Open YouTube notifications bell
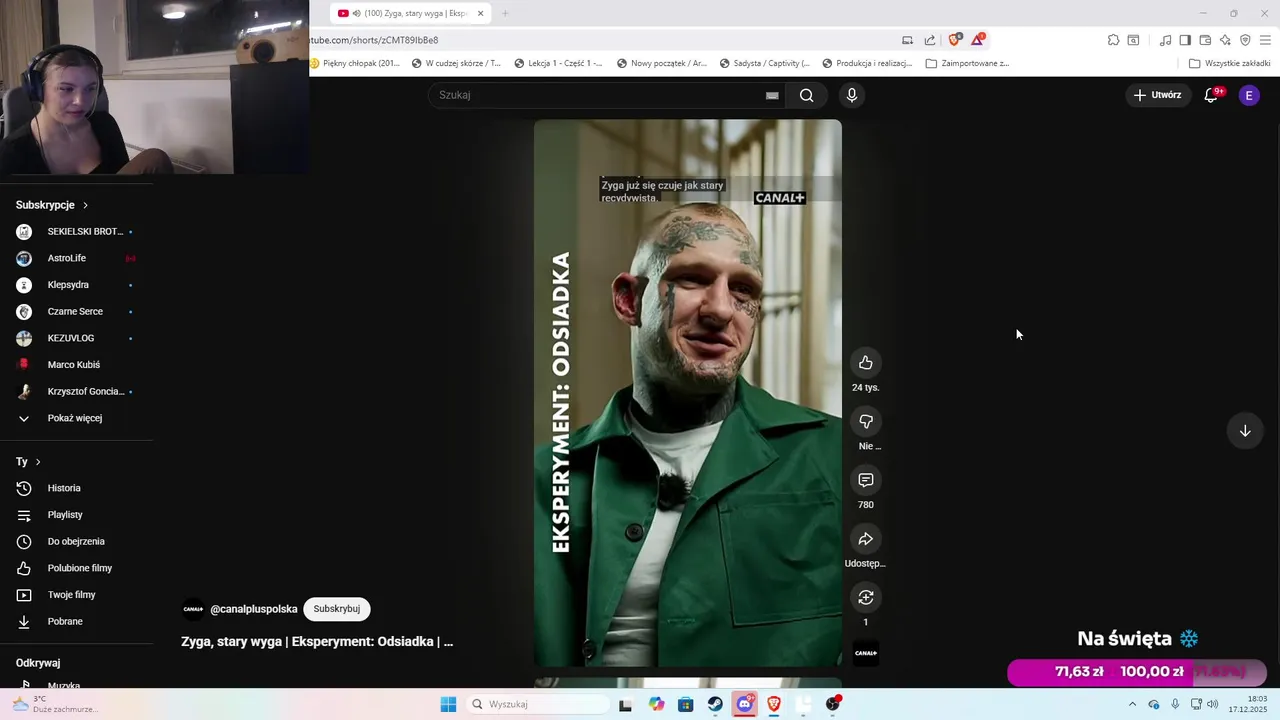1280x720 pixels. pyautogui.click(x=1211, y=95)
